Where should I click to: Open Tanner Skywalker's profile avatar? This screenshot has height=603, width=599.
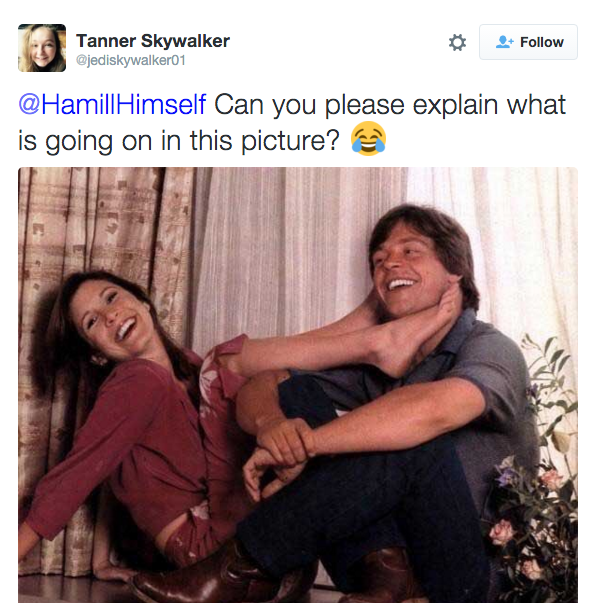(42, 48)
